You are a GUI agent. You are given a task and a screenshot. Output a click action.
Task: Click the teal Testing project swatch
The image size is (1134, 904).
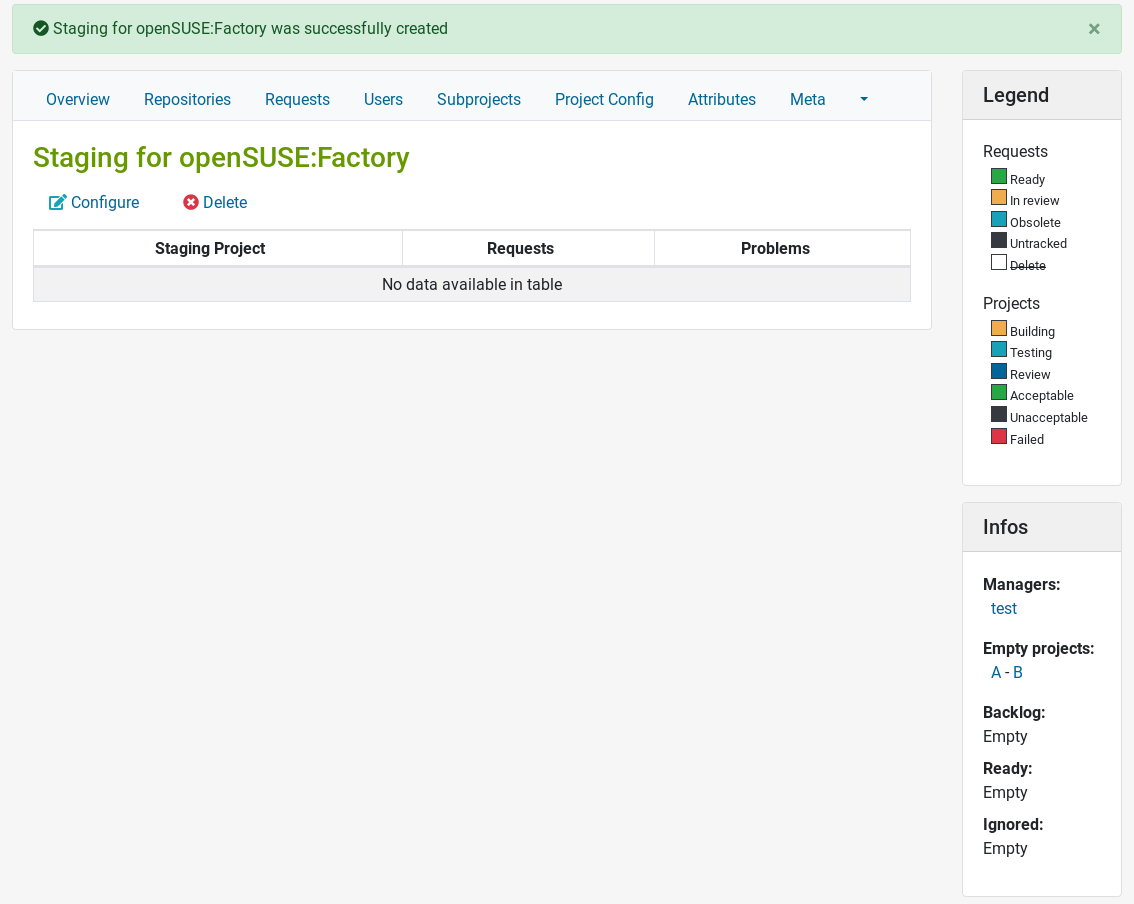999,349
